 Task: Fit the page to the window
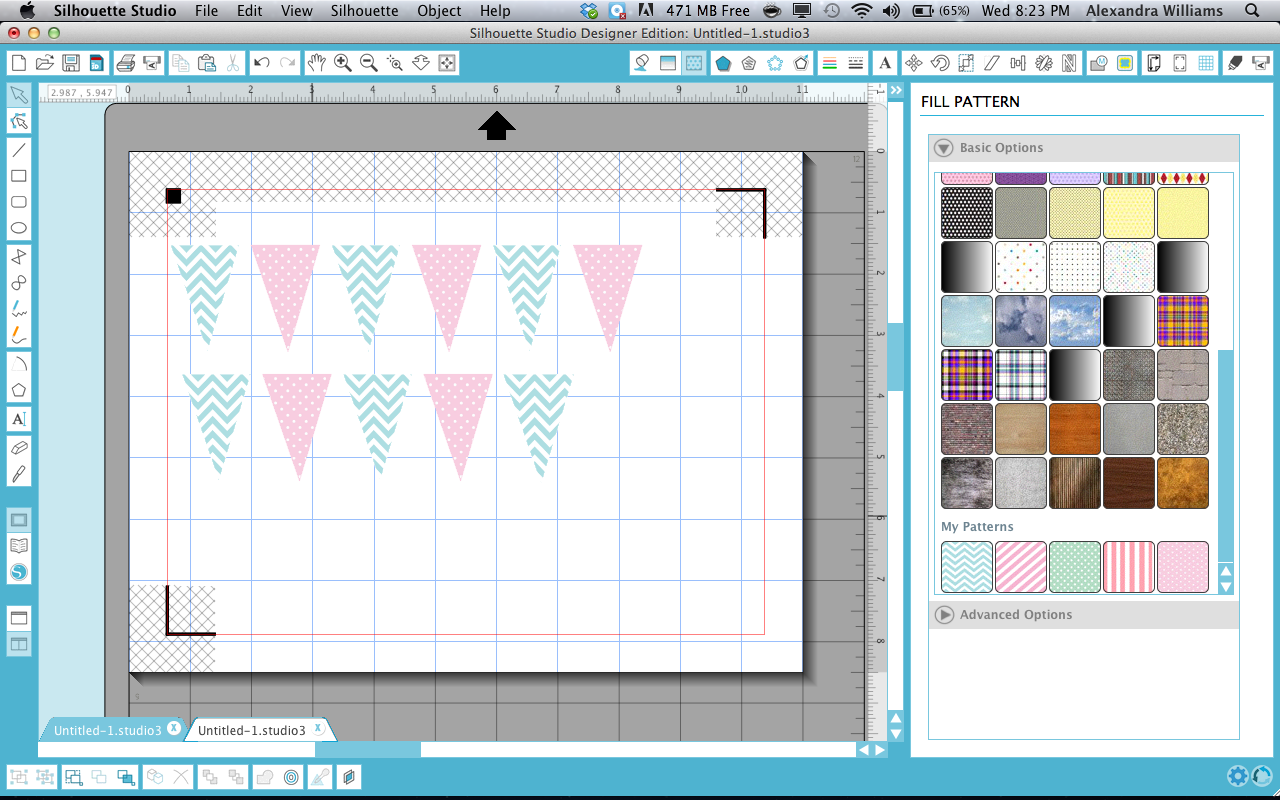coord(446,63)
